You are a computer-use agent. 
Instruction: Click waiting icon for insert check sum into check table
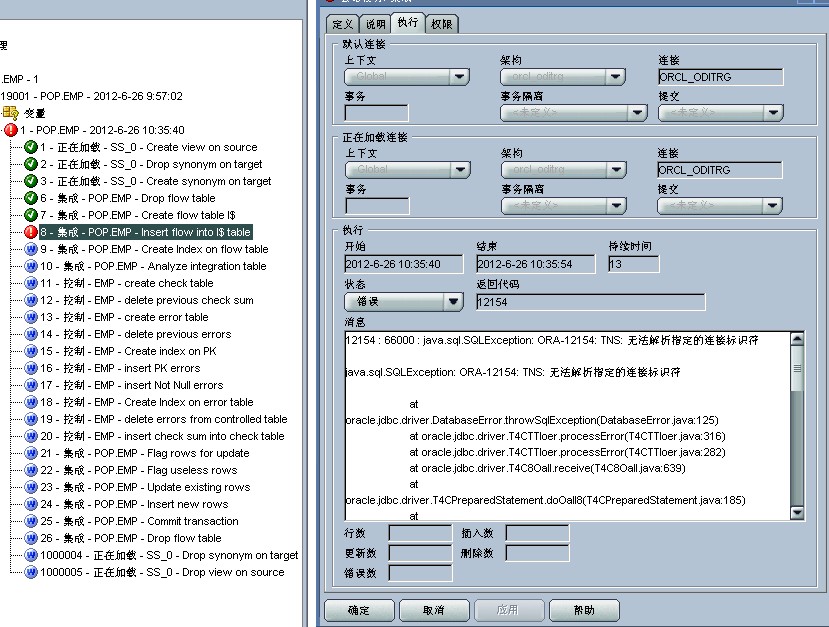(x=31, y=436)
